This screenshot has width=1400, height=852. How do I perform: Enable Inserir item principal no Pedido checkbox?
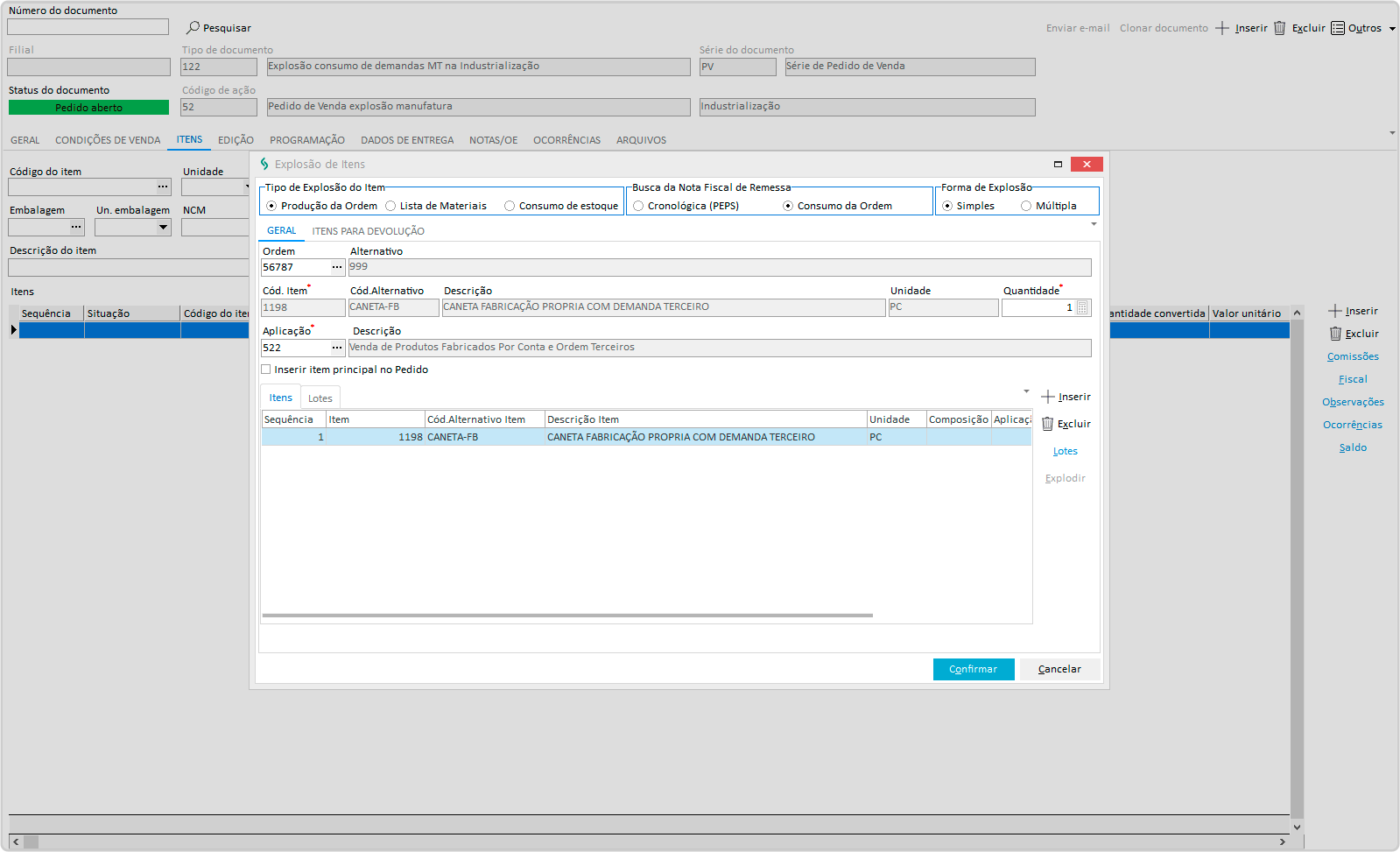click(266, 370)
